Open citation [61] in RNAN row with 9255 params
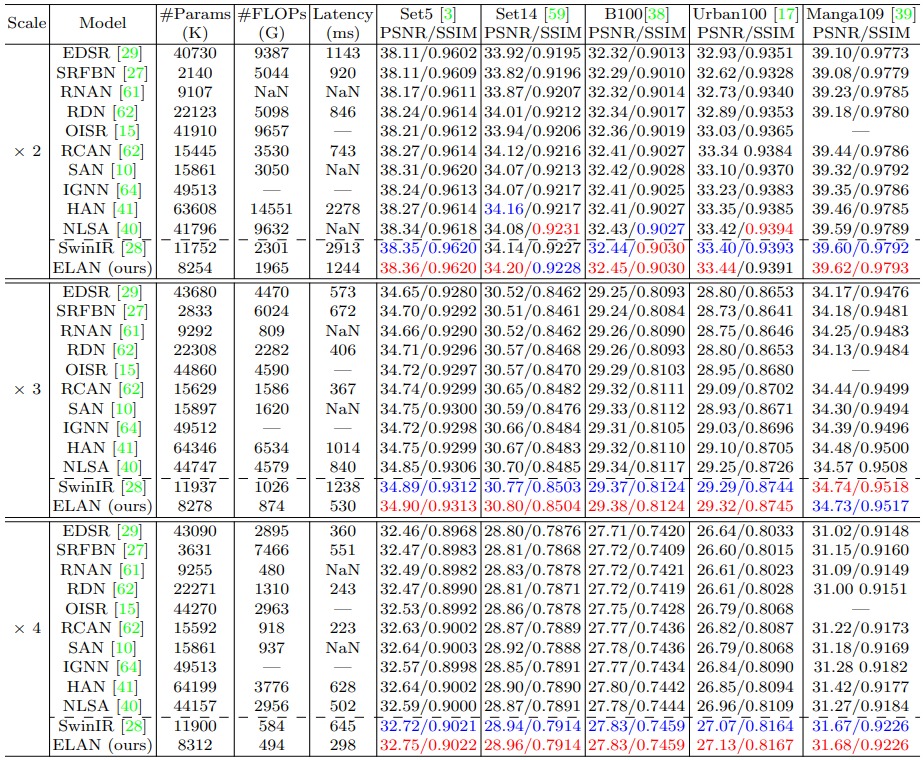 pyautogui.click(x=131, y=570)
